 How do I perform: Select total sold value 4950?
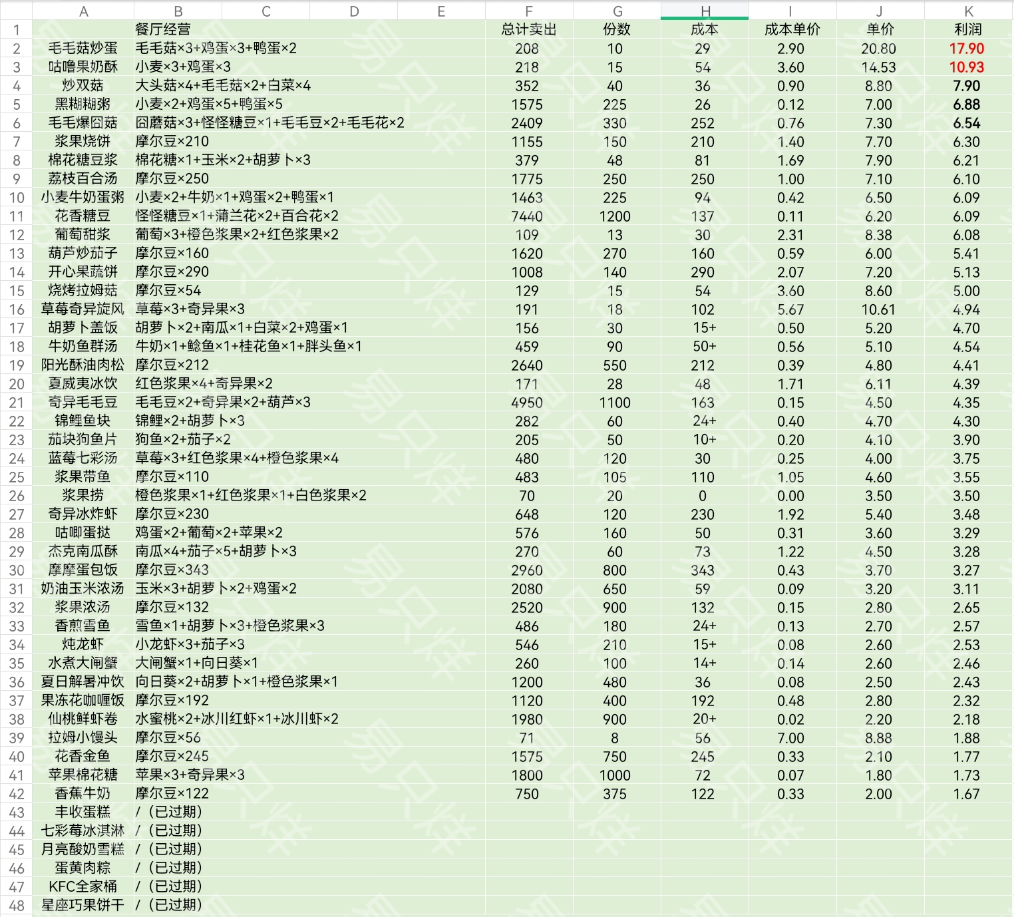click(x=527, y=403)
